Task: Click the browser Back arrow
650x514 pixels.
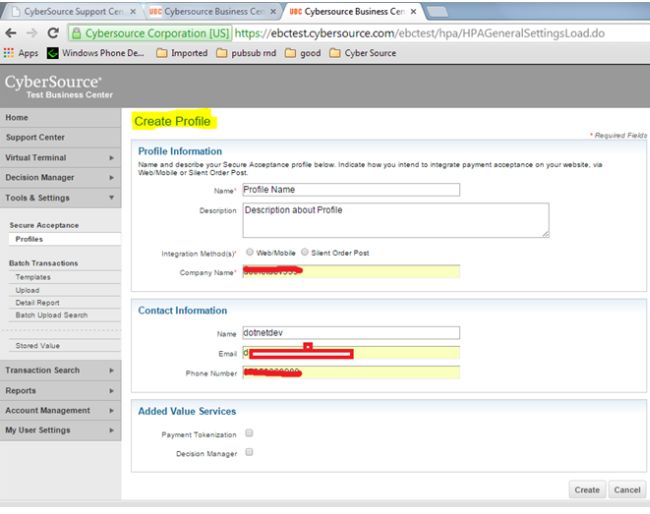Action: pyautogui.click(x=11, y=33)
